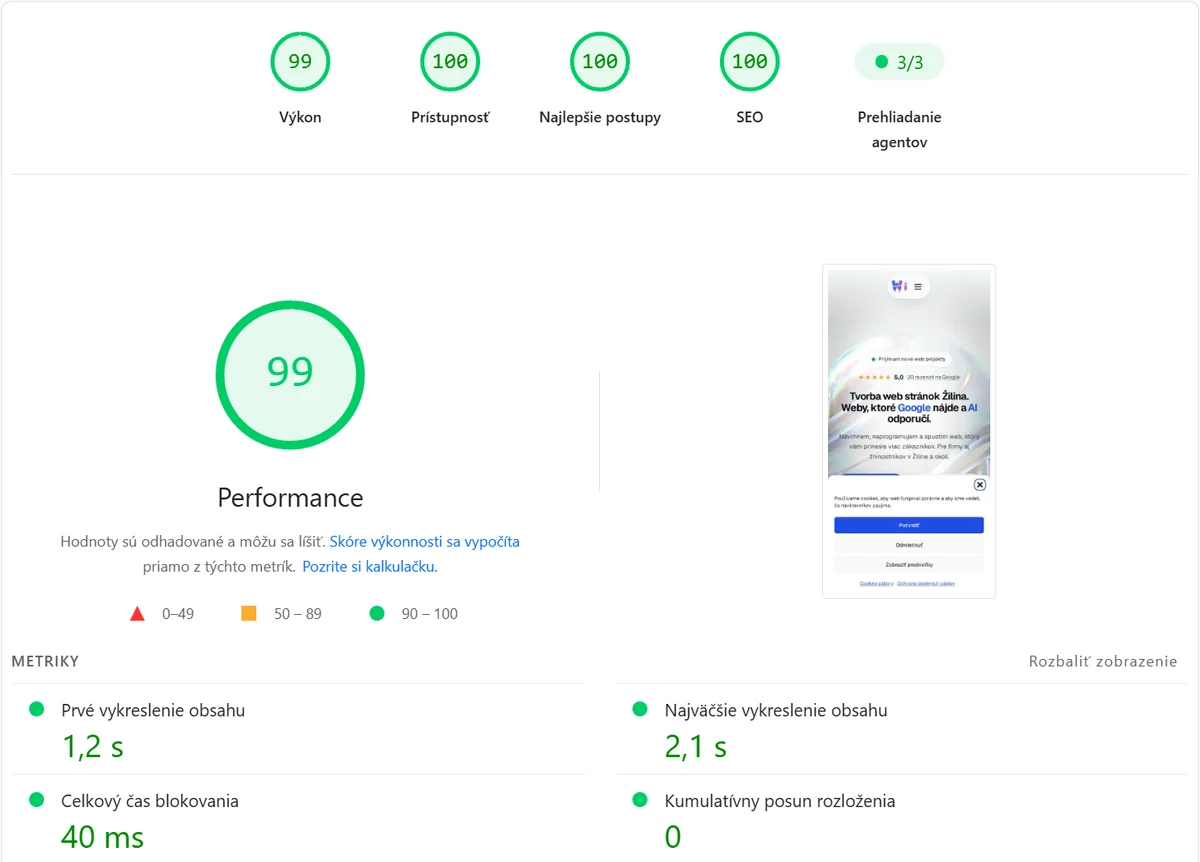Viewport: 1200px width, 862px height.
Task: Expand metrics via Rozbaliť zobrazenie
Action: click(x=1103, y=661)
